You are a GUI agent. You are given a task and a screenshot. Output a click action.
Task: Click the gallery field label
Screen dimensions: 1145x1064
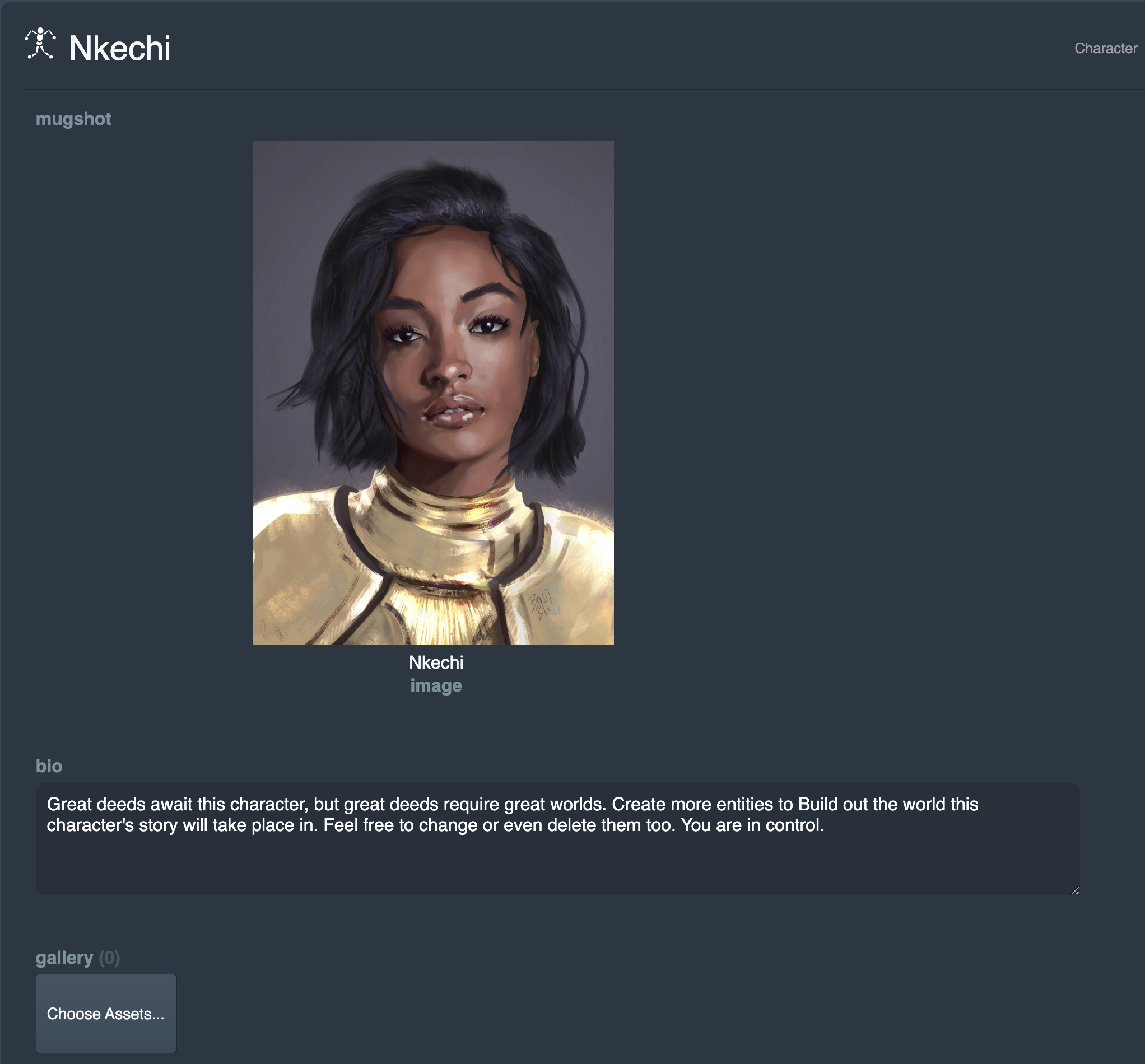64,958
